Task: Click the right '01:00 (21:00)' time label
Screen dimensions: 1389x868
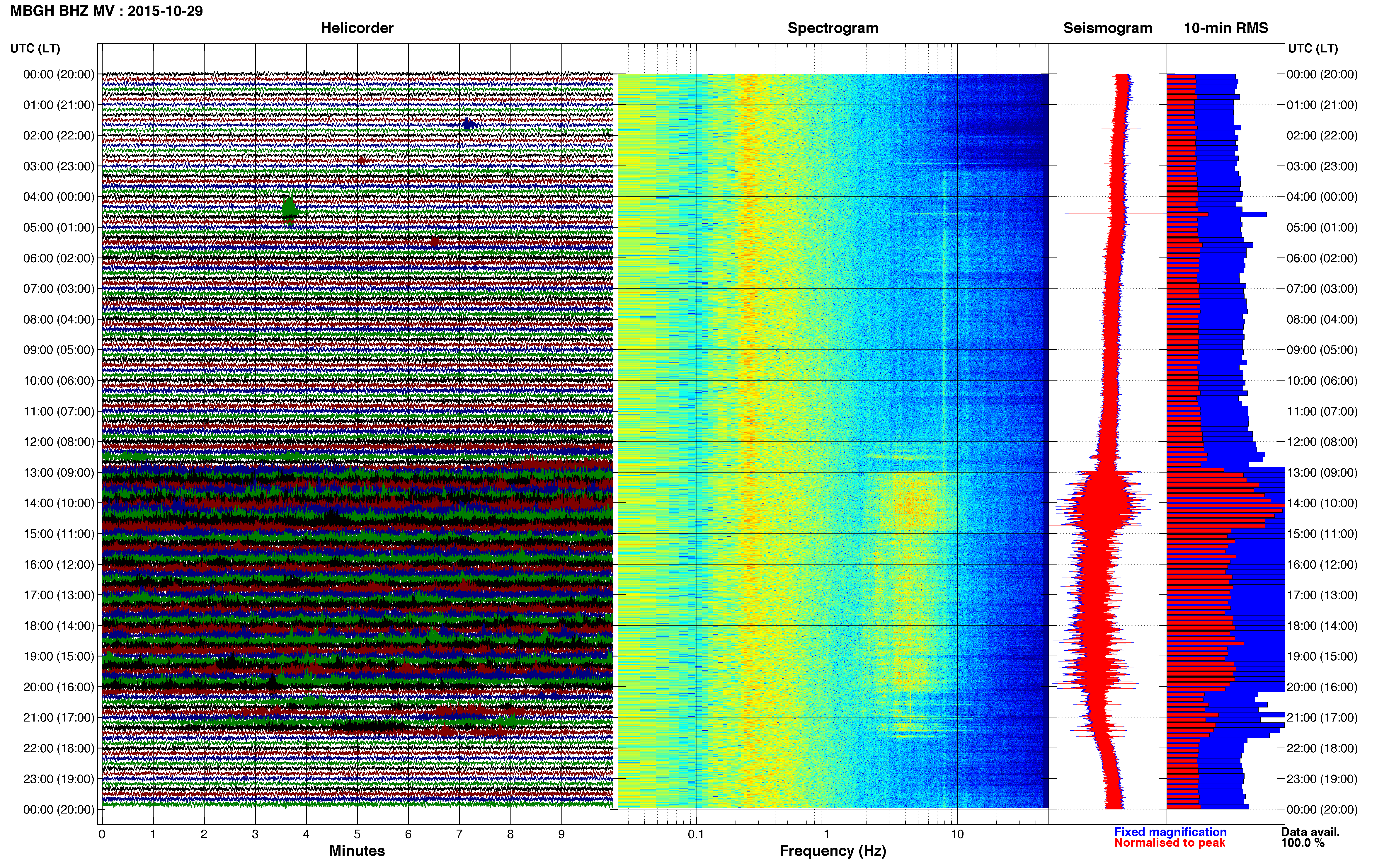Action: [1322, 105]
